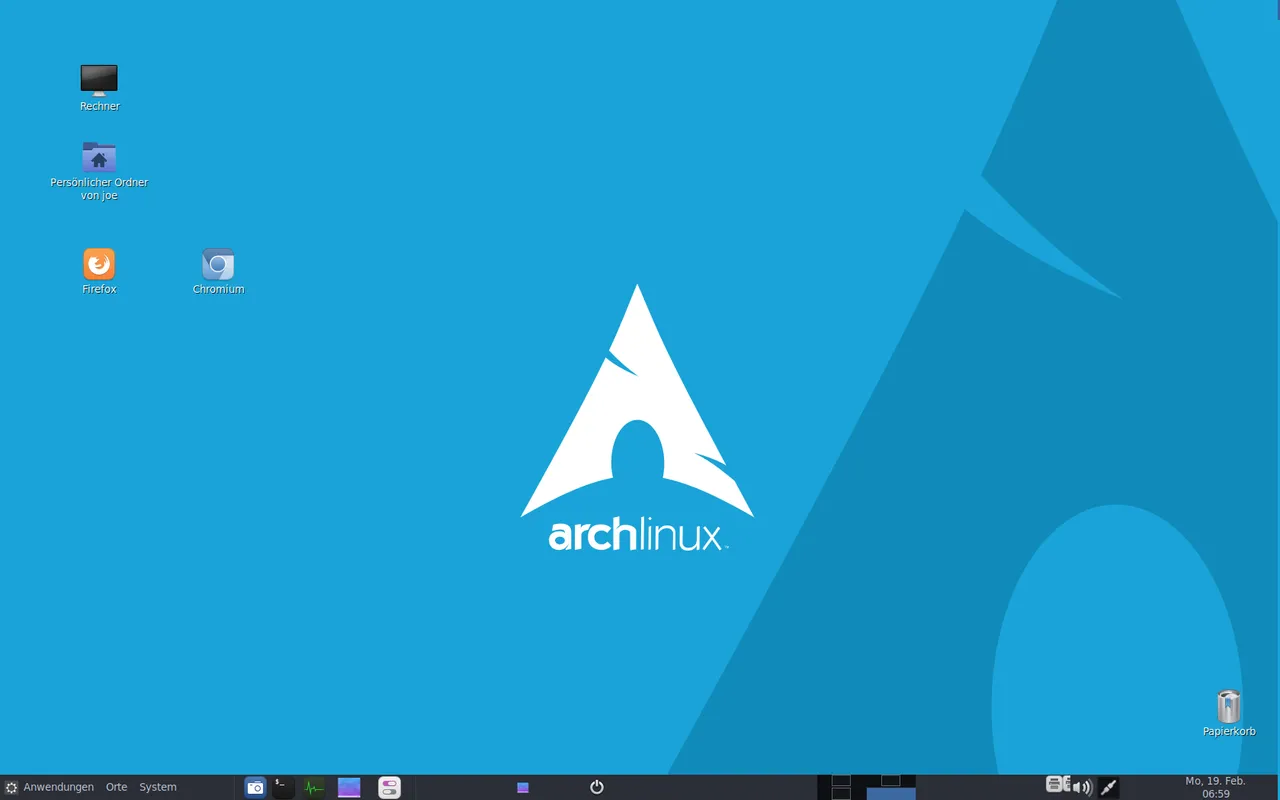This screenshot has height=800, width=1280.
Task: Click the printer tray icon
Action: coord(1053,785)
